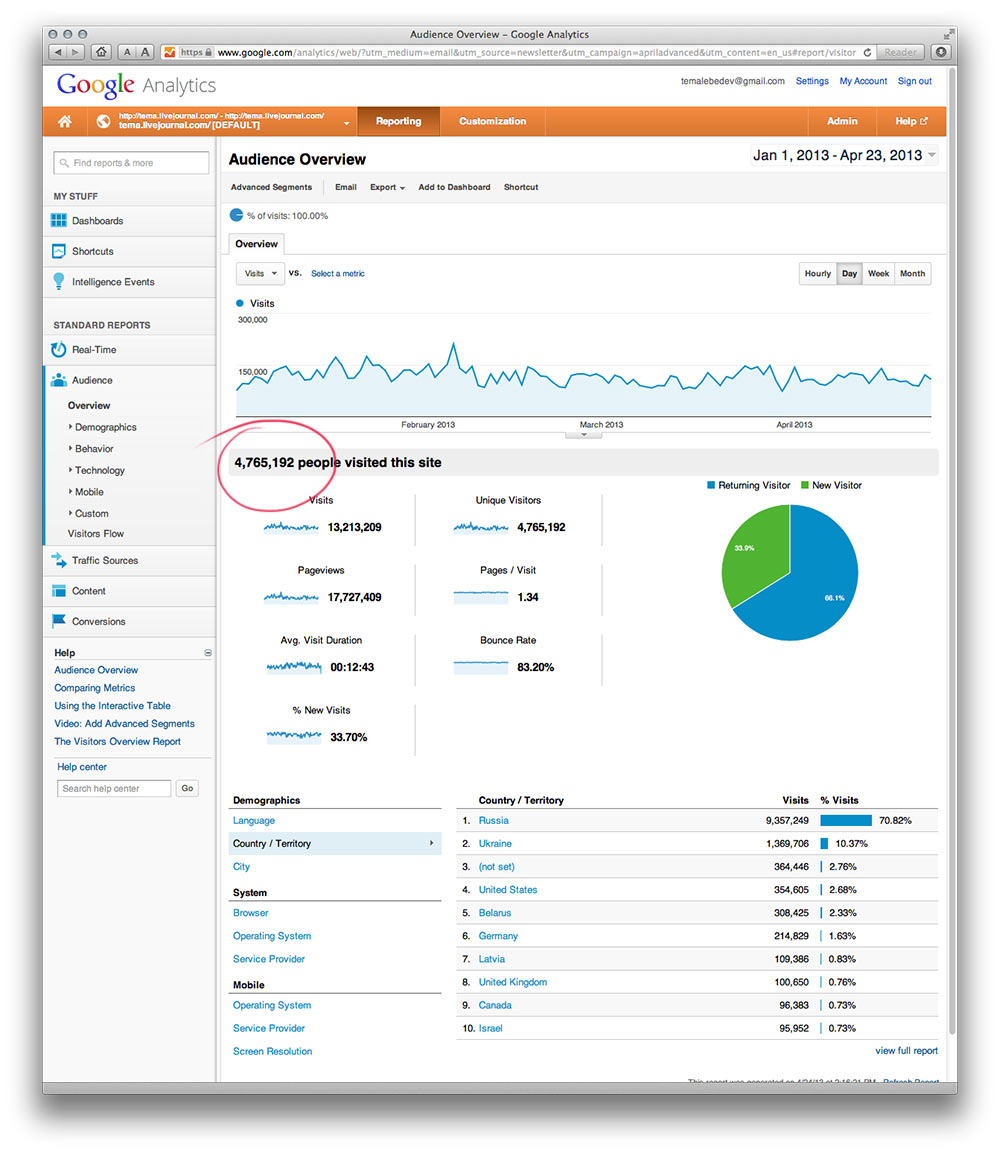The height and width of the screenshot is (1153, 1000).
Task: Select Country / Territory demographic row
Action: [x=335, y=843]
